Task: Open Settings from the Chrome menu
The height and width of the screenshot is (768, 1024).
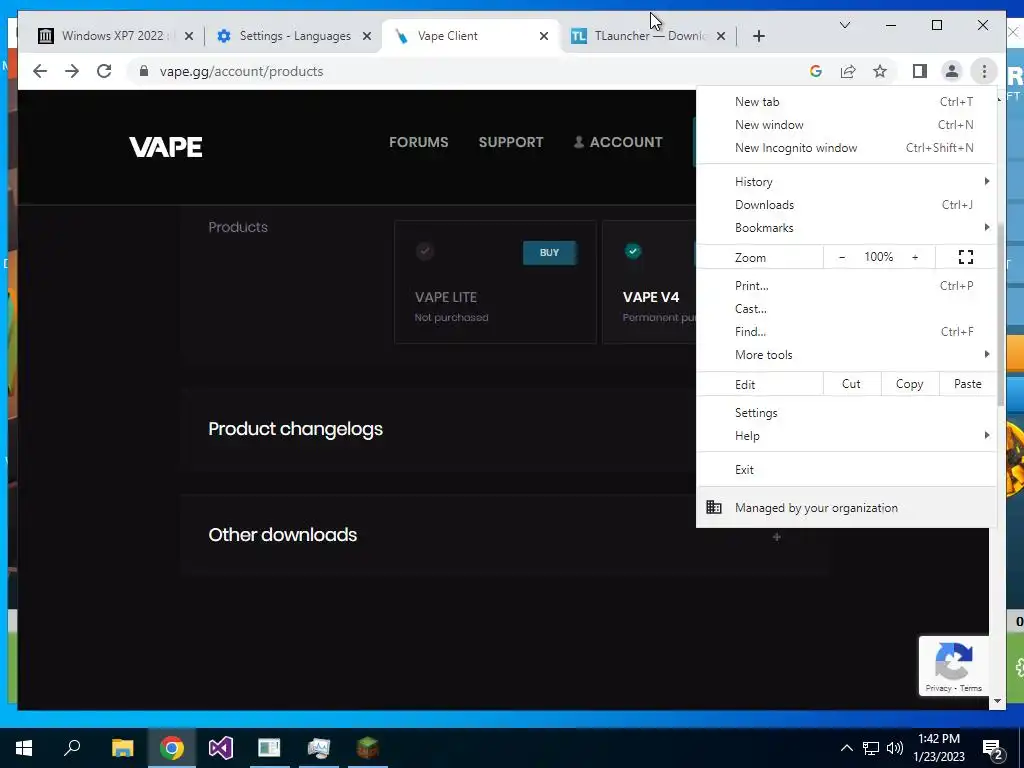Action: (846, 413)
